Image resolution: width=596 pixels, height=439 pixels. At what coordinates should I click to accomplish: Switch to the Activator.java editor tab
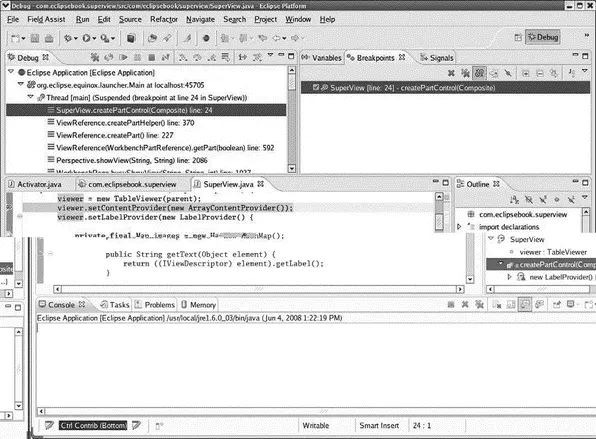tap(35, 184)
